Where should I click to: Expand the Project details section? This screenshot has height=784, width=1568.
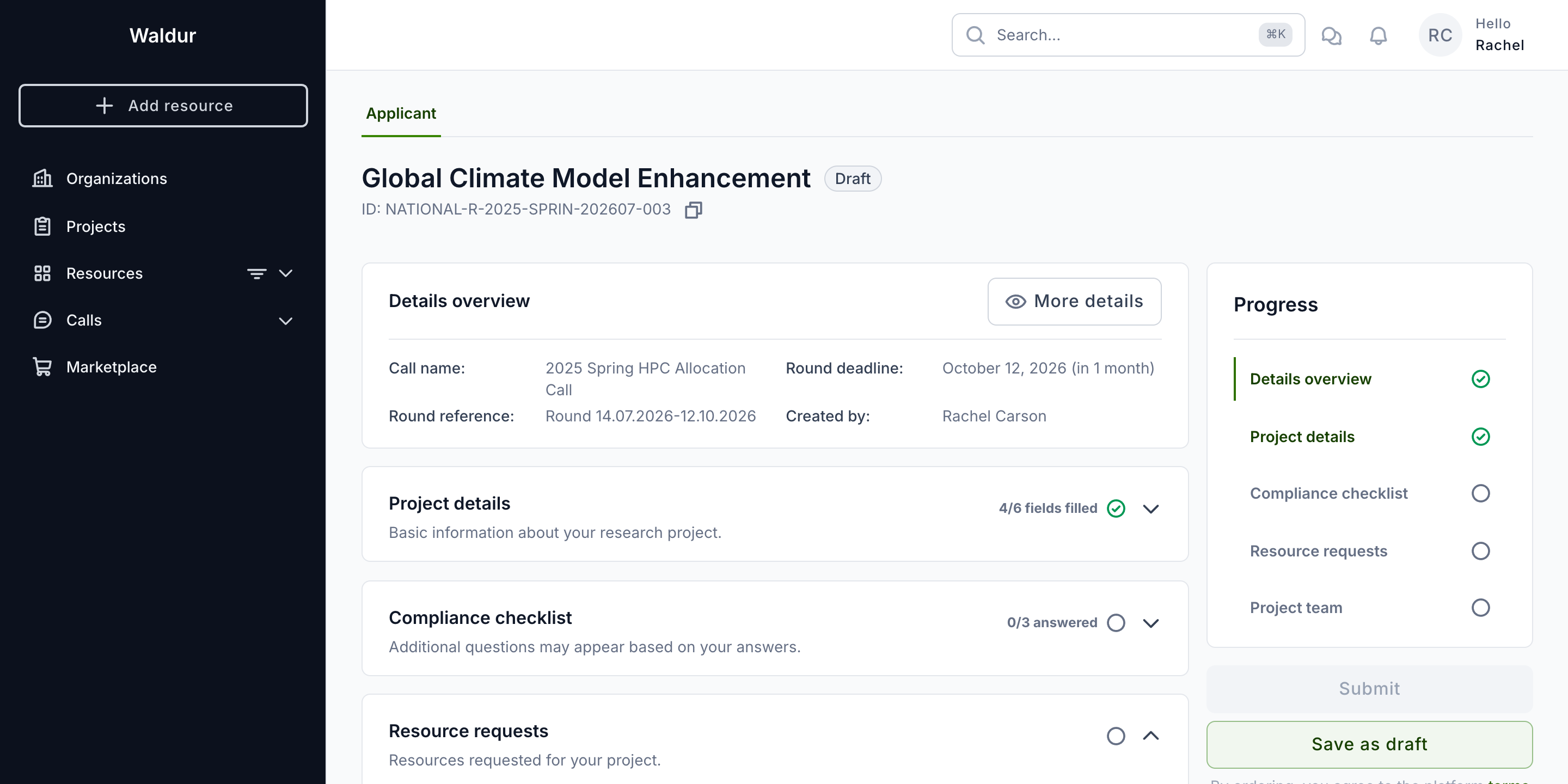point(1150,509)
